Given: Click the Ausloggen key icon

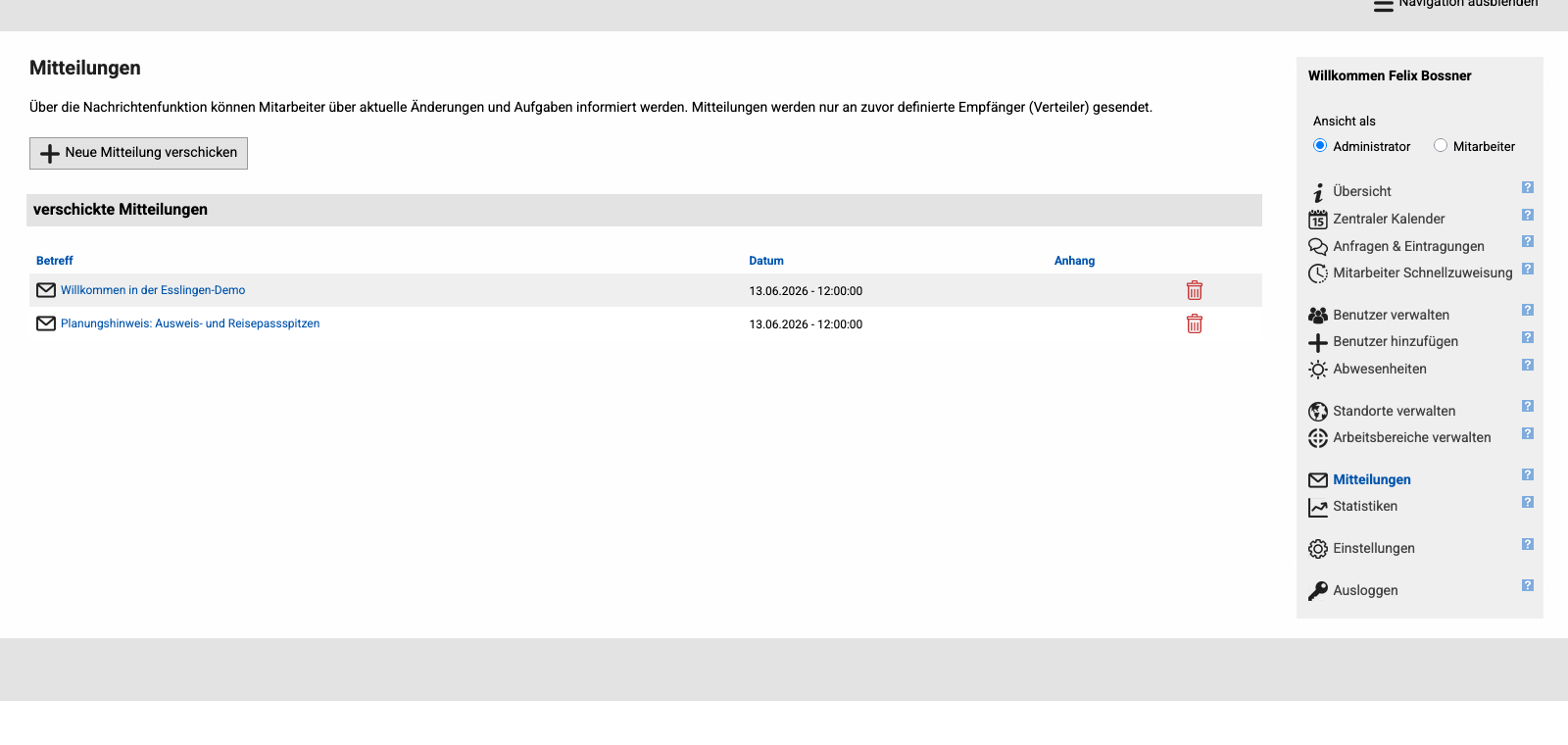Looking at the screenshot, I should pos(1318,591).
